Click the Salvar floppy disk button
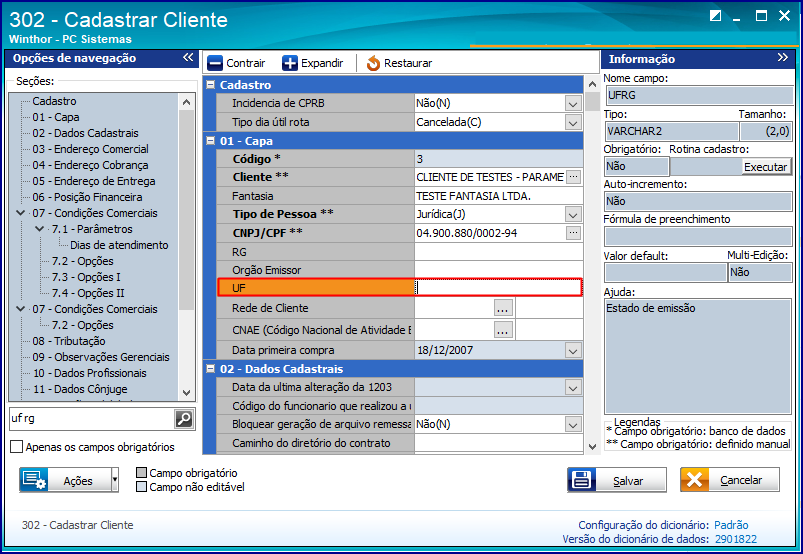The image size is (803, 554). 617,480
